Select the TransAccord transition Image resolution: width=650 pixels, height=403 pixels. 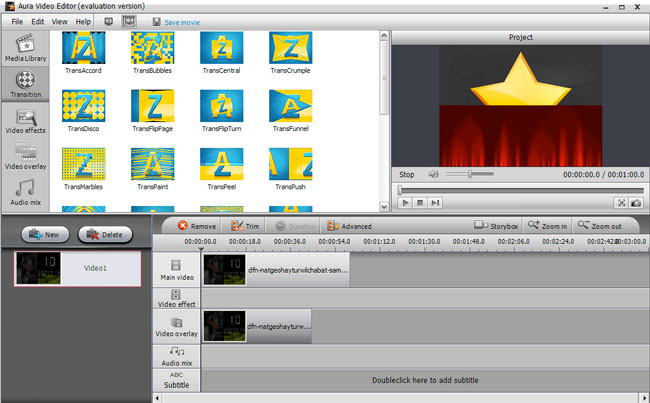click(83, 53)
